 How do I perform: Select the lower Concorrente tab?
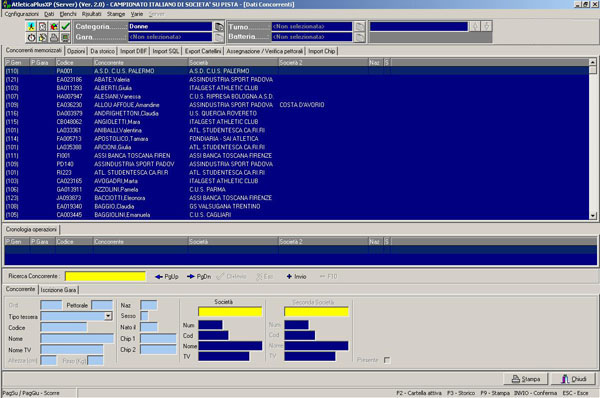[20, 289]
